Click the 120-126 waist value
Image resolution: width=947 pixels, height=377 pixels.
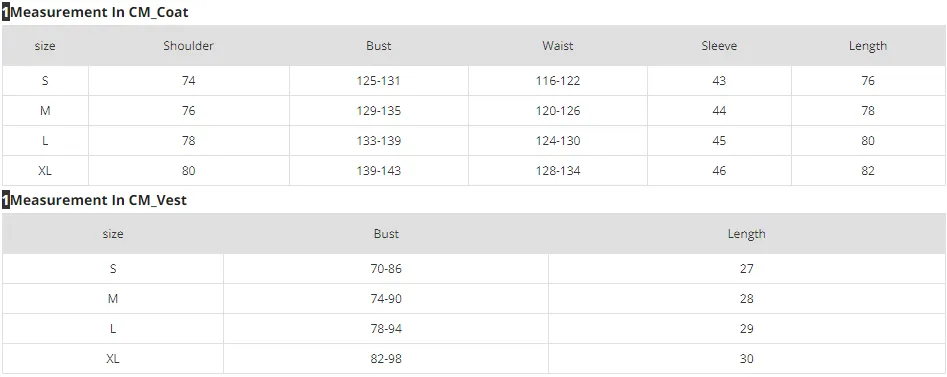[x=557, y=111]
